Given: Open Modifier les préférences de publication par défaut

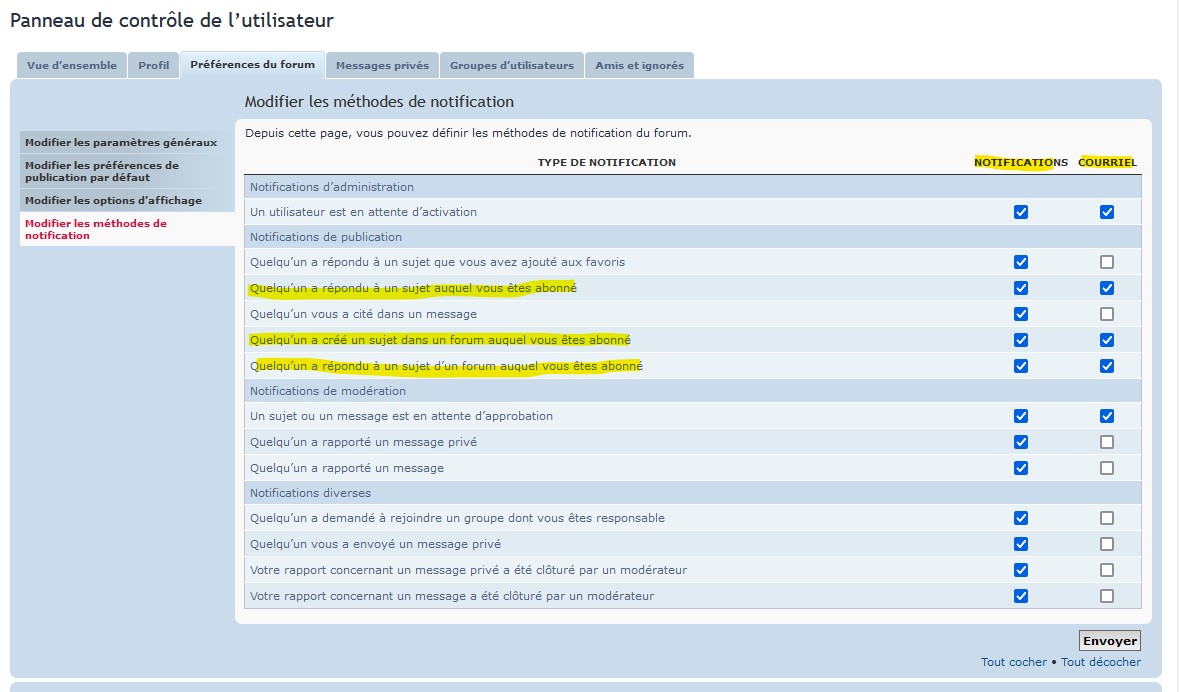Looking at the screenshot, I should (x=102, y=171).
